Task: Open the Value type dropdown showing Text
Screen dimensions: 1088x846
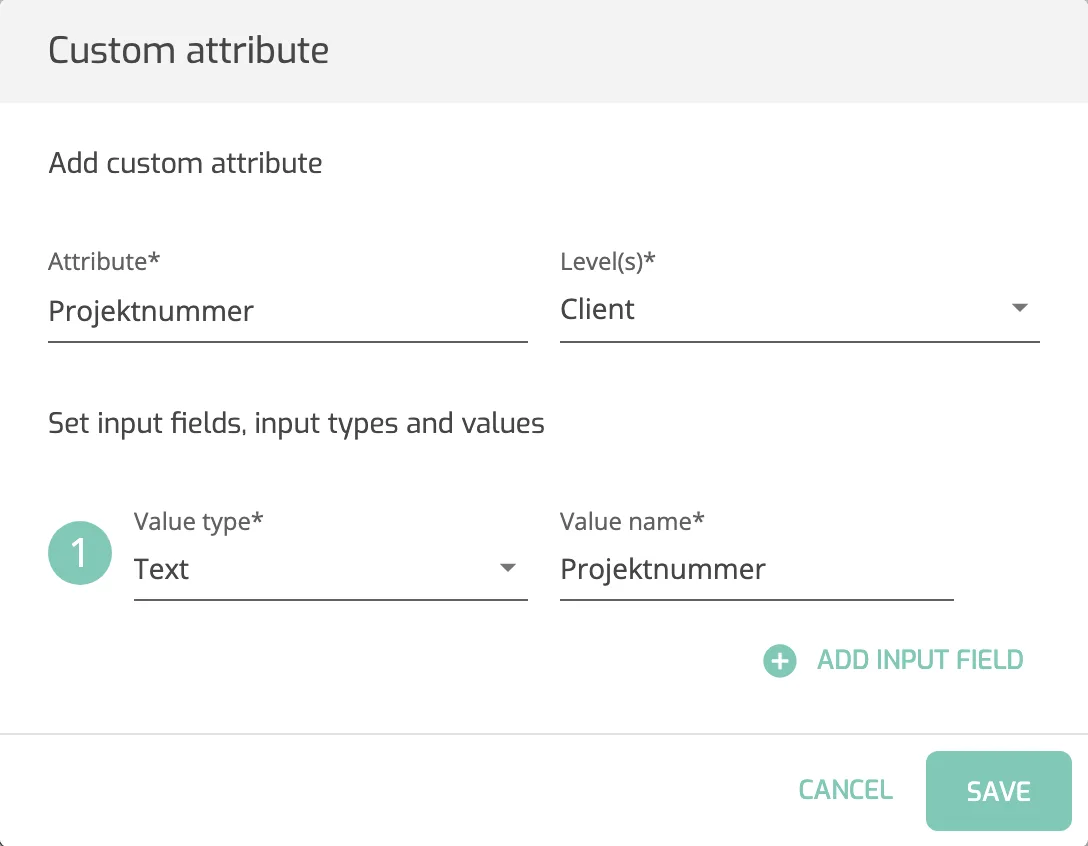Action: tap(330, 569)
